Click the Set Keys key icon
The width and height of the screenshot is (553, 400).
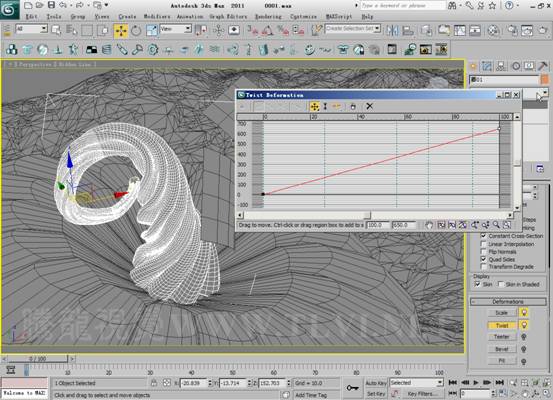coord(352,388)
